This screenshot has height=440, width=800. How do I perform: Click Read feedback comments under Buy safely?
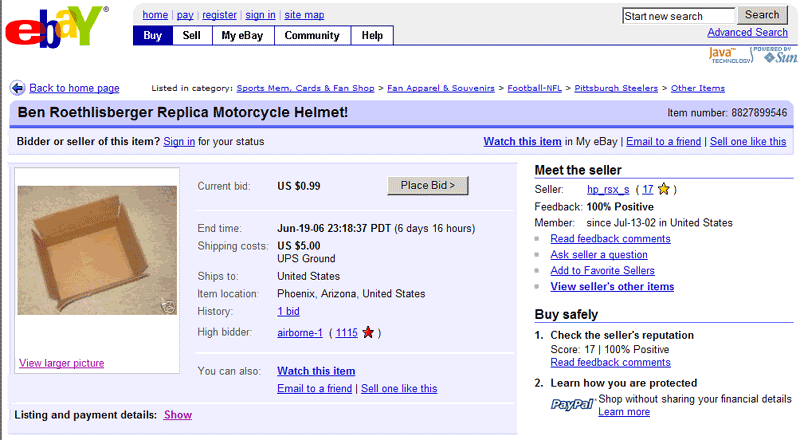pyautogui.click(x=610, y=362)
